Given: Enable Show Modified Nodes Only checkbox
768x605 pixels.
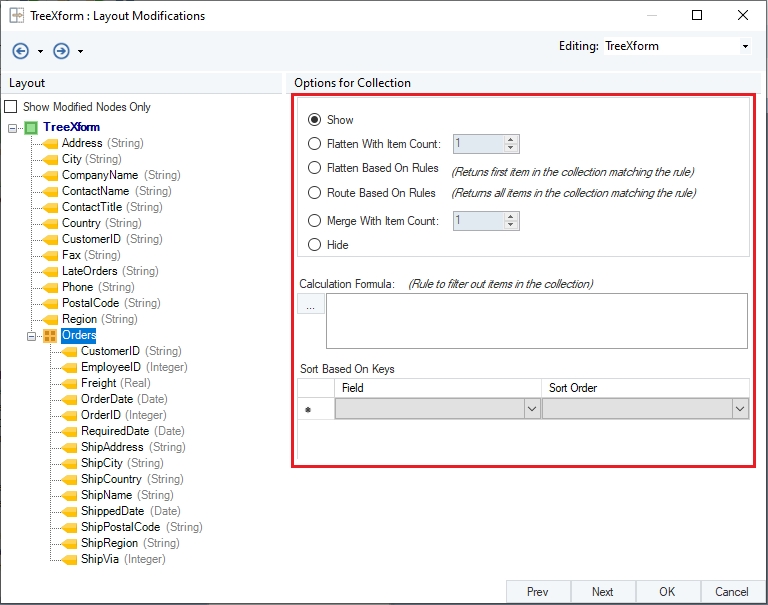Looking at the screenshot, I should click(11, 107).
